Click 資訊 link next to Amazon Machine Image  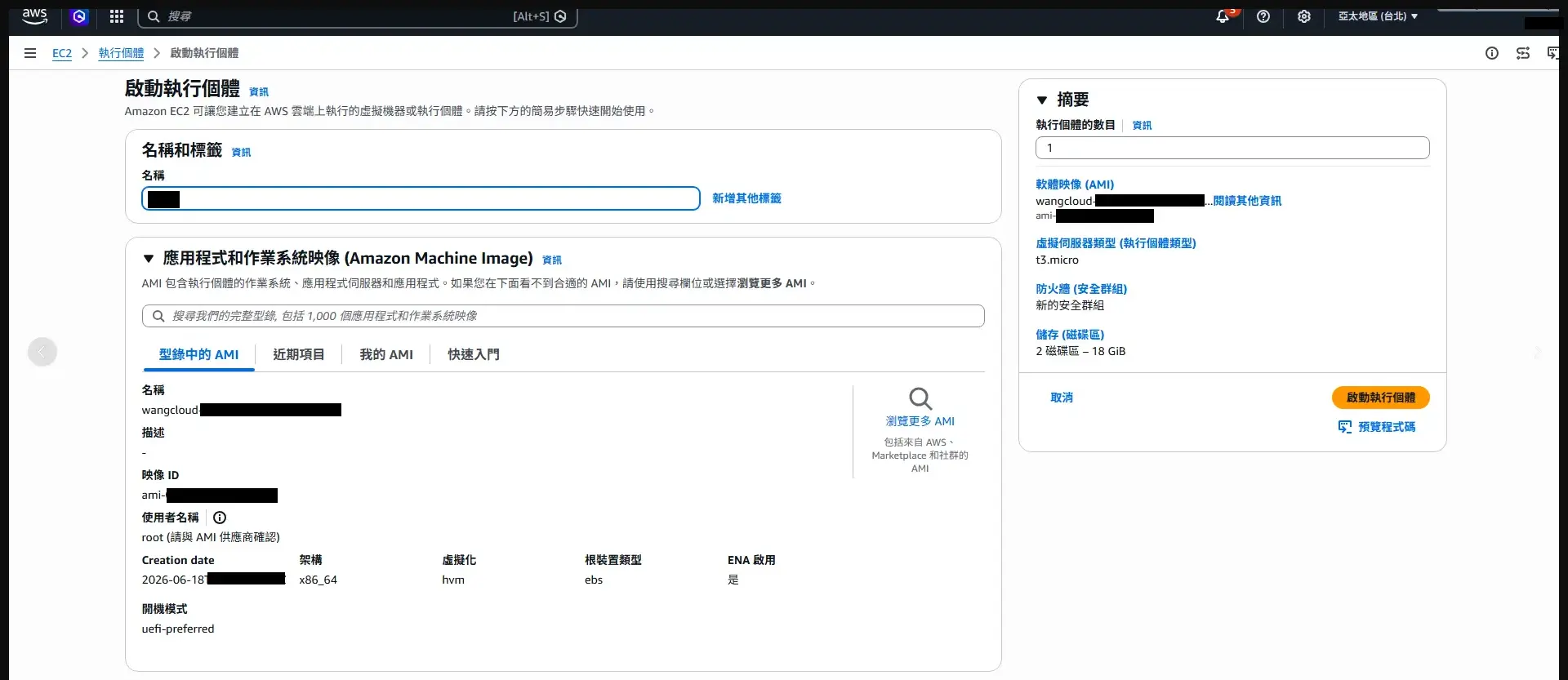552,260
